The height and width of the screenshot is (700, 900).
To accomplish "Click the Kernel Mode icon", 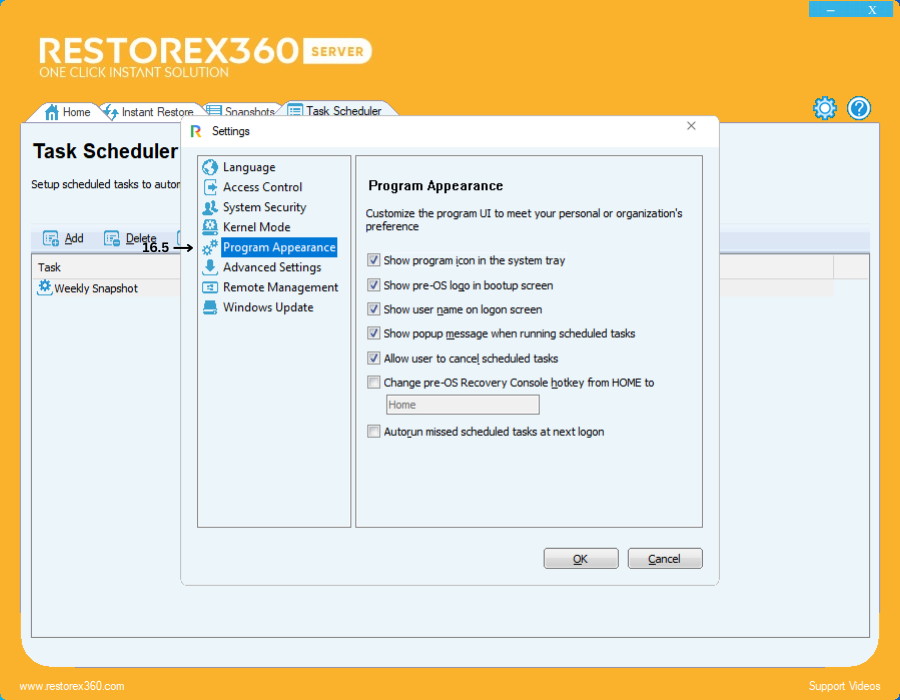I will coord(210,227).
